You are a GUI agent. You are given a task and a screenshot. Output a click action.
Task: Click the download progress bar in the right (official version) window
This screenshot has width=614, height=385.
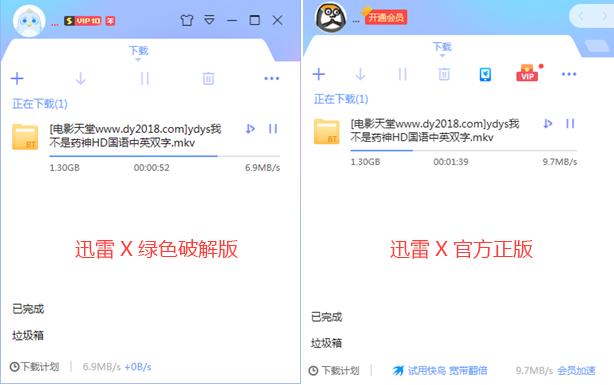pos(464,150)
